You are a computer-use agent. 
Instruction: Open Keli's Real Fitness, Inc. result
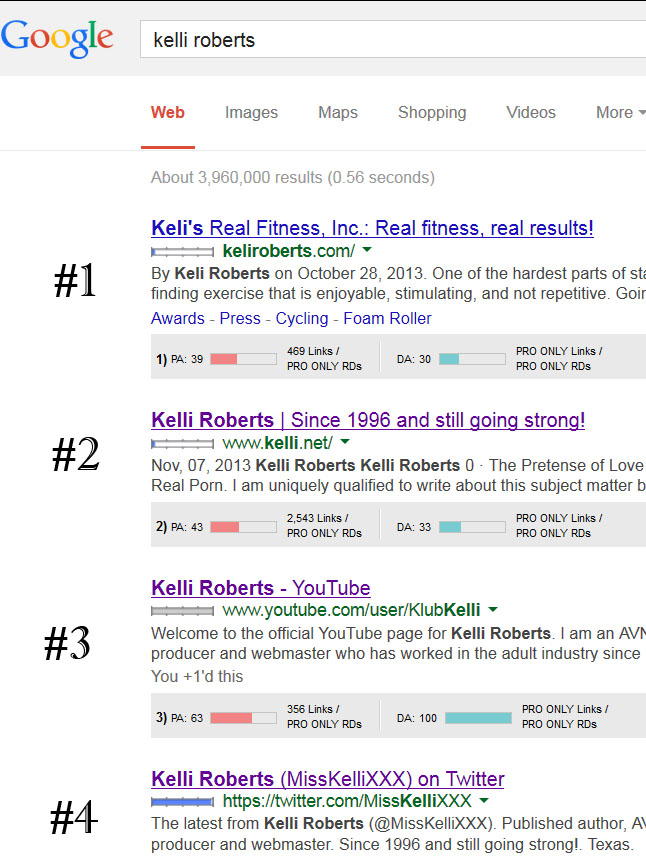(372, 228)
